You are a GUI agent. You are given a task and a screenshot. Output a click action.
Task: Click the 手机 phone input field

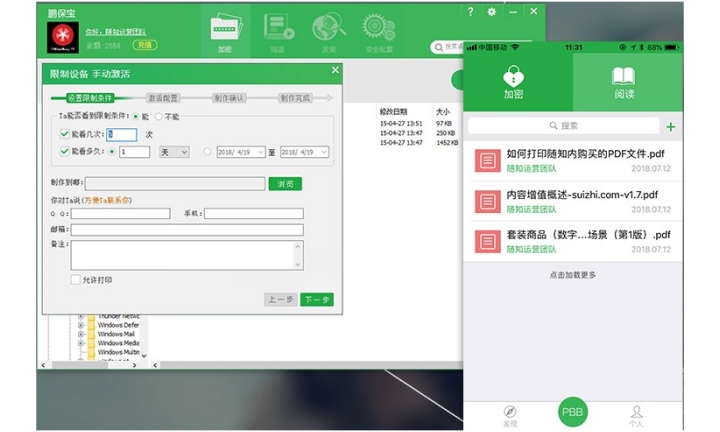tap(254, 213)
